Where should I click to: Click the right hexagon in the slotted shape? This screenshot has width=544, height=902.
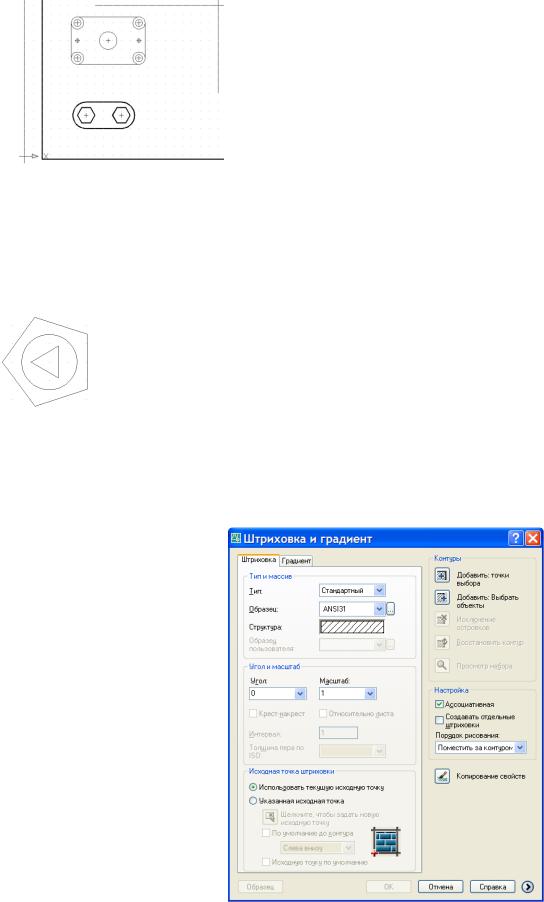click(x=121, y=115)
